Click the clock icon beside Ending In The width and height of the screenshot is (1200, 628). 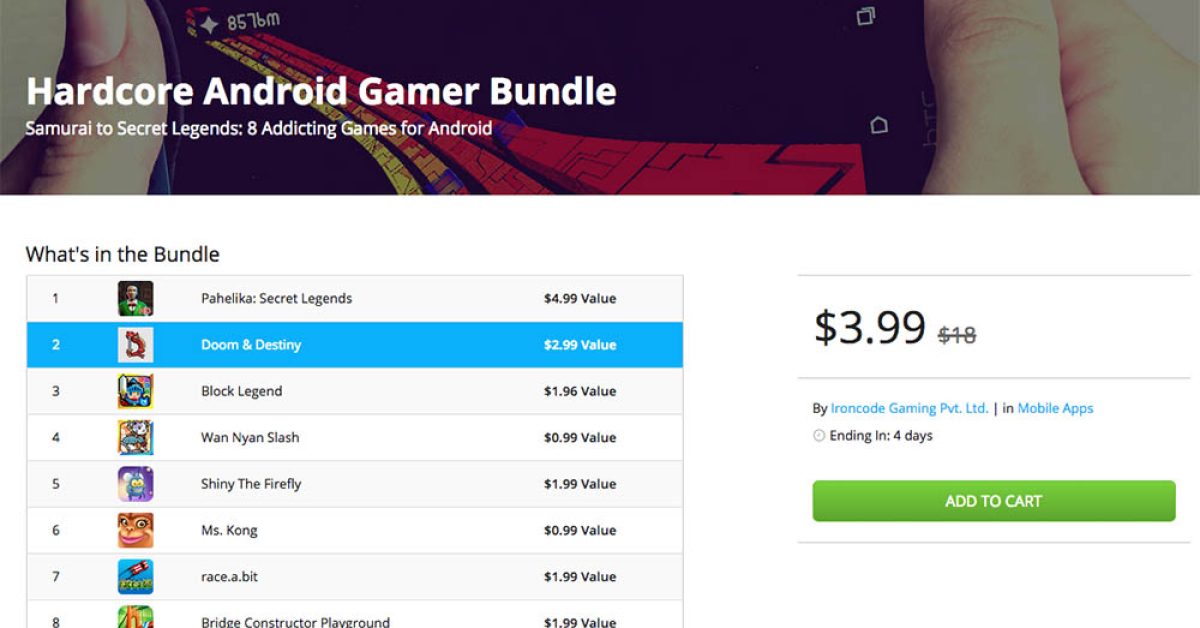click(x=819, y=436)
